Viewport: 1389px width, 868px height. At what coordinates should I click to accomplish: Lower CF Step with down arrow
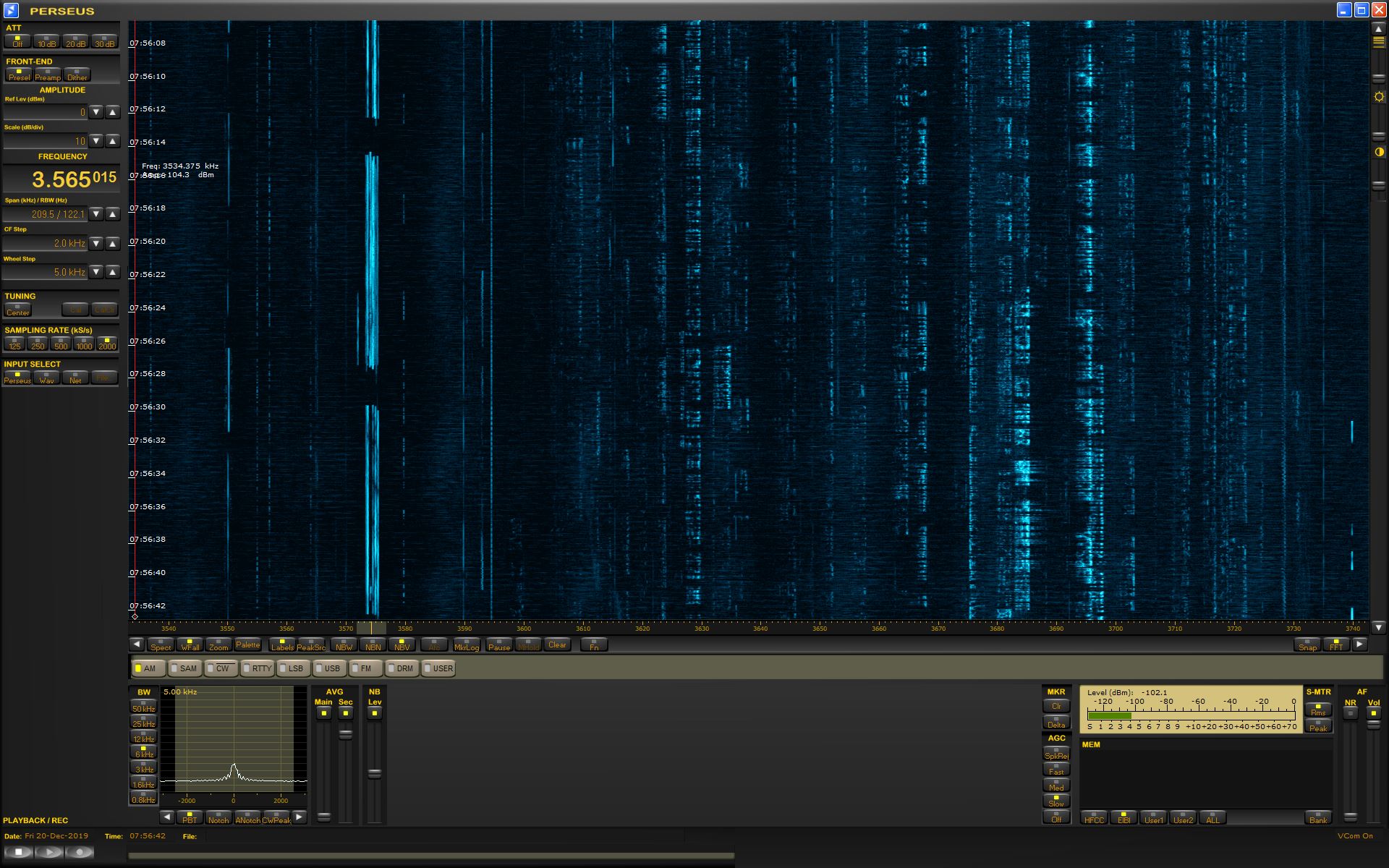pos(96,243)
